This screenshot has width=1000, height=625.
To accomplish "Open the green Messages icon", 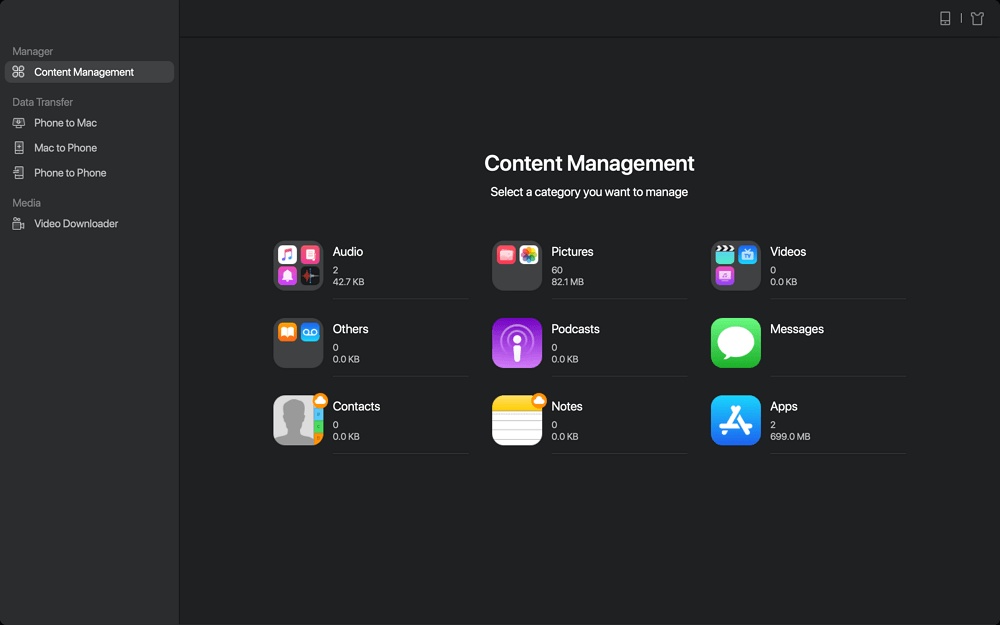I will point(735,343).
